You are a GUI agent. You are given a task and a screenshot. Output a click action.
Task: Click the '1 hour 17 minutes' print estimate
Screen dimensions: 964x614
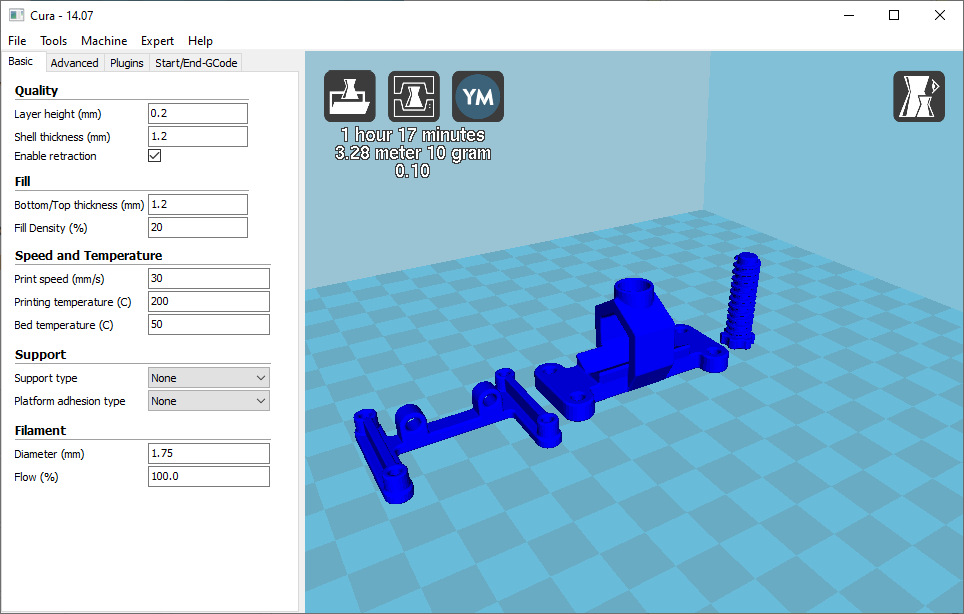(413, 135)
